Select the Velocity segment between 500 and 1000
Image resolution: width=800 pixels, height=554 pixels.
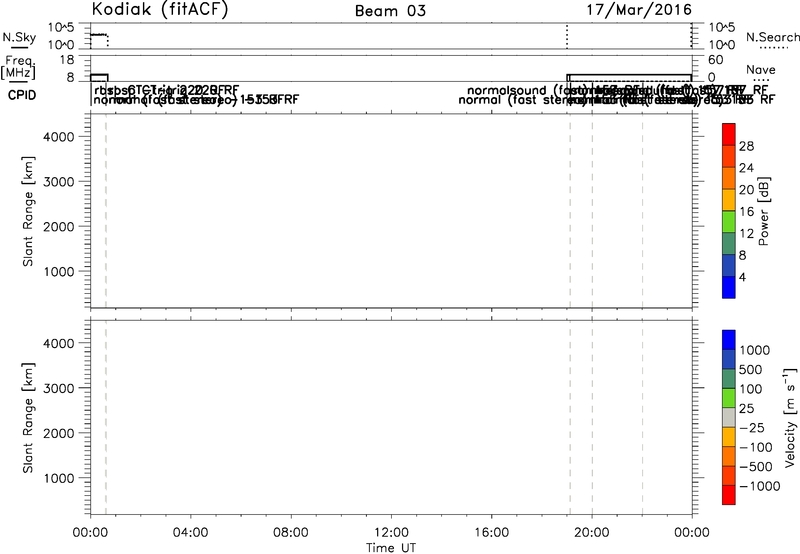point(729,360)
